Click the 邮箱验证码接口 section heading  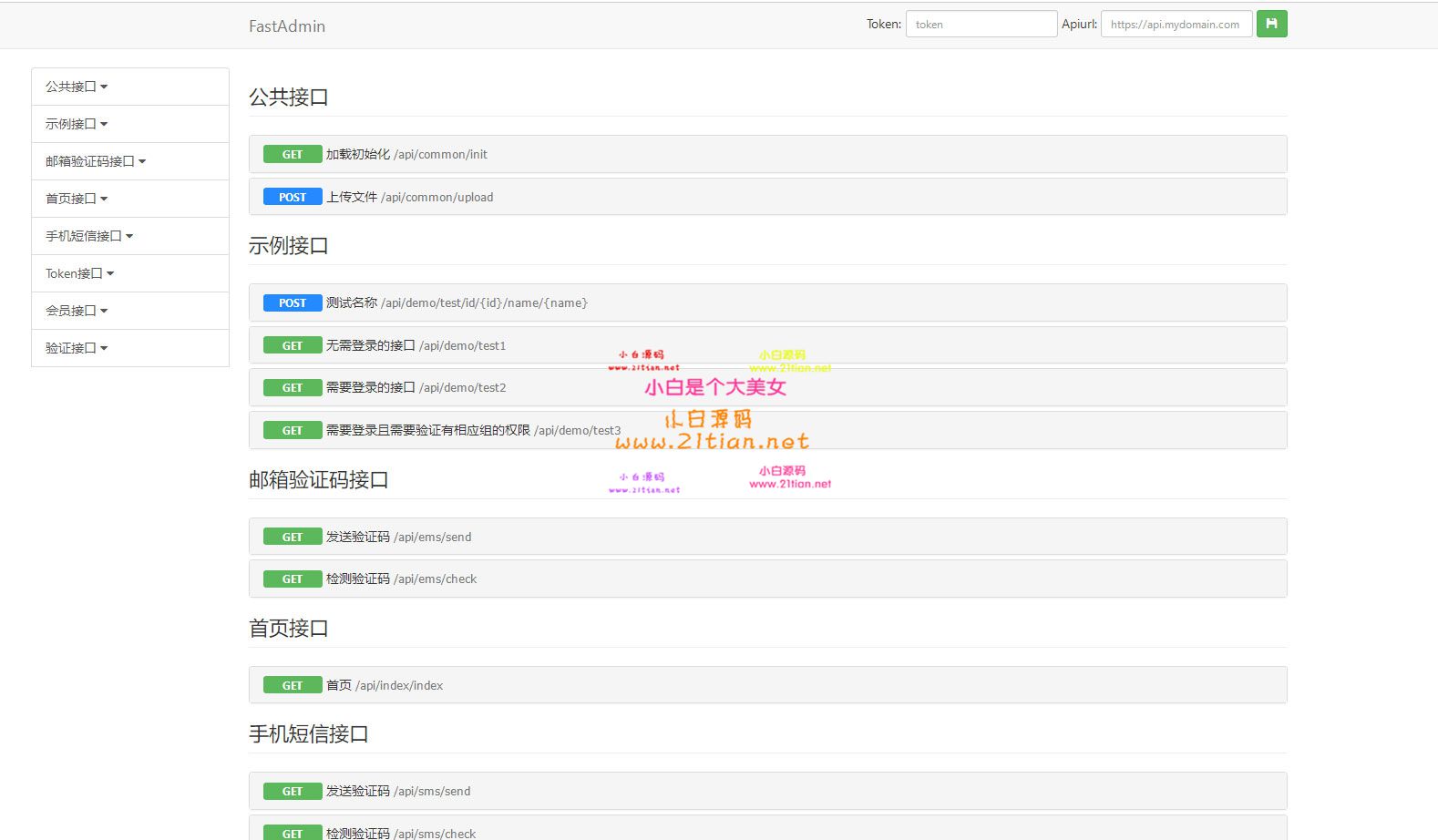(319, 479)
